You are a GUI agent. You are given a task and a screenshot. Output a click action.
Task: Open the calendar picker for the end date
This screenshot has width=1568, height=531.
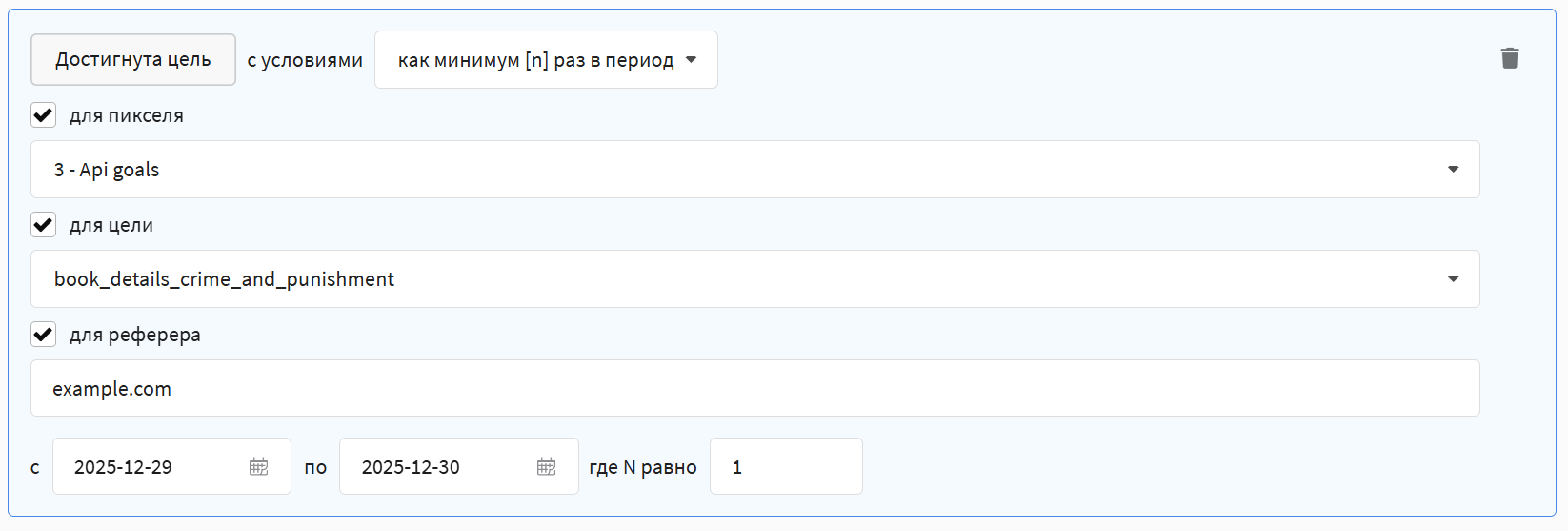coord(546,466)
